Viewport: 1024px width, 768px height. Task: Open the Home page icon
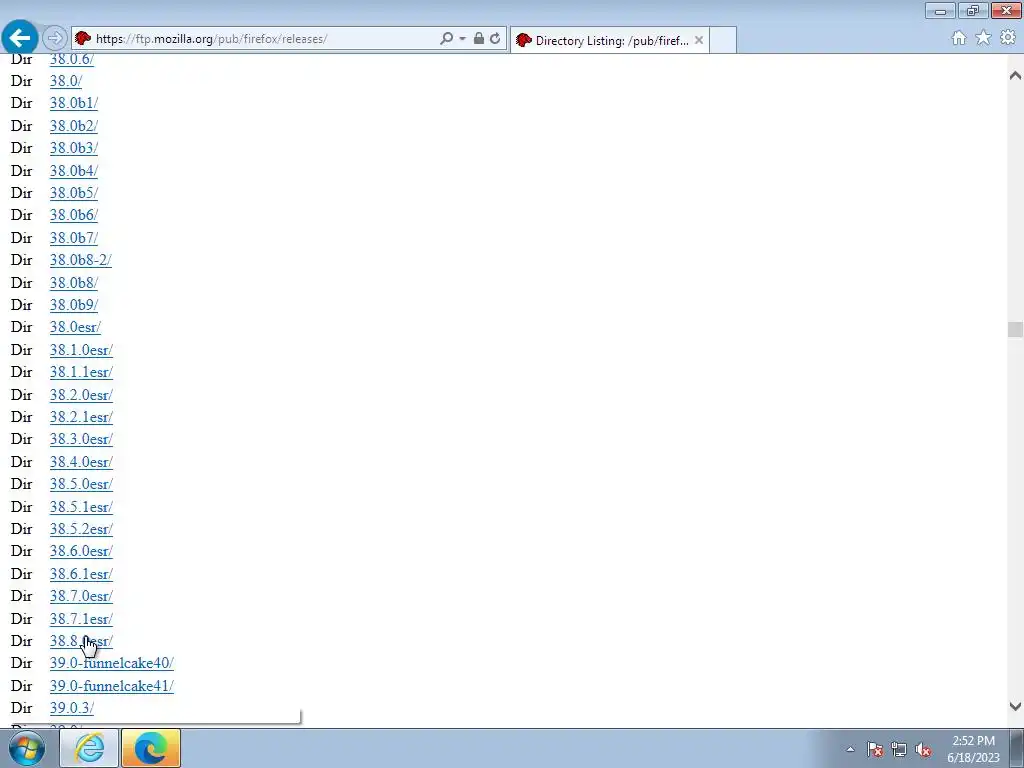tap(959, 38)
